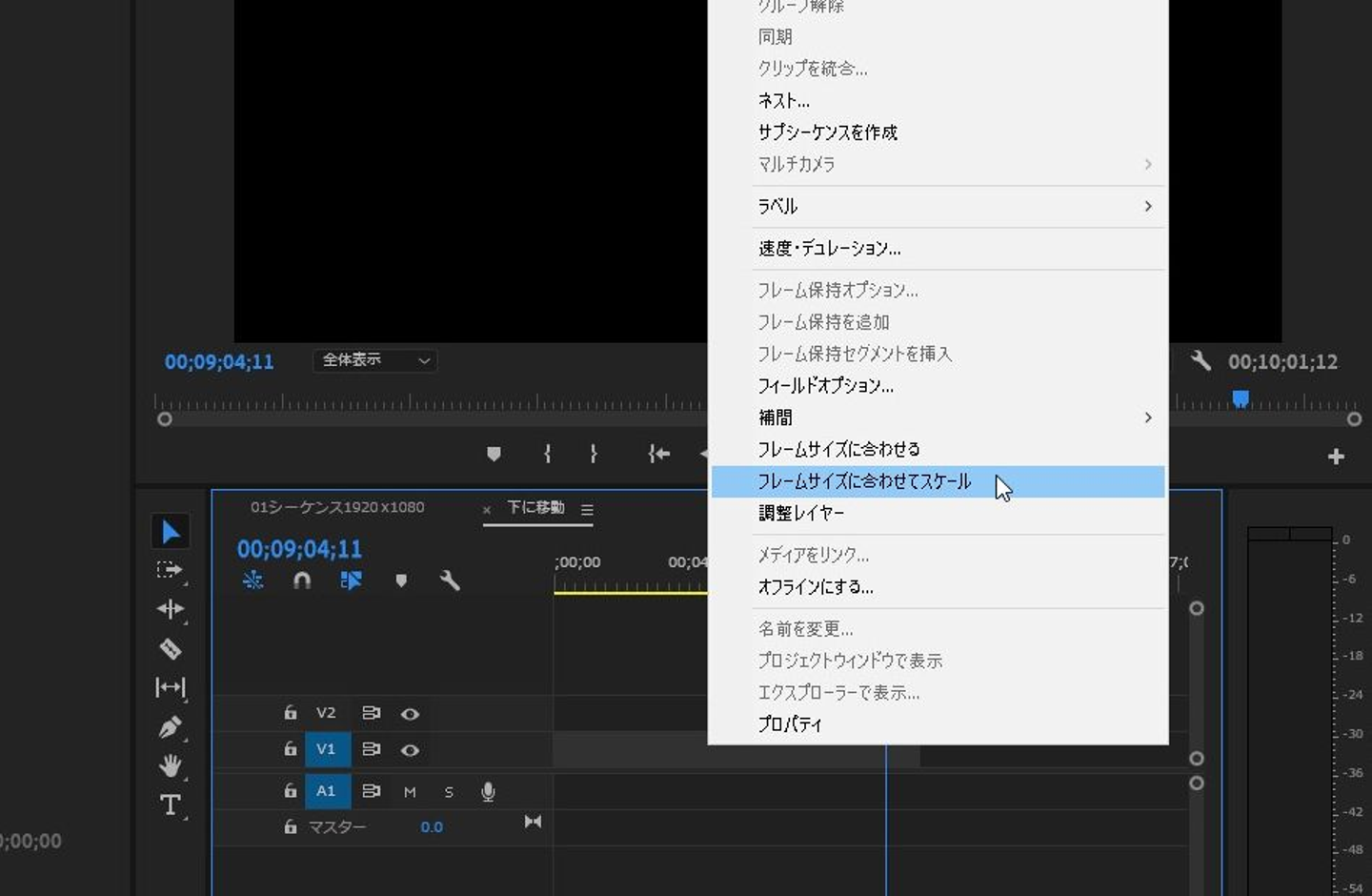The height and width of the screenshot is (896, 1372).
Task: Open 速度・デュレーション from context menu
Action: click(x=829, y=249)
